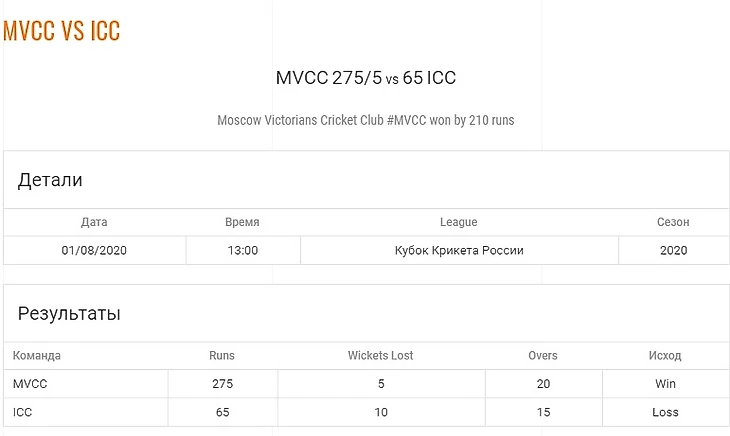Screen dimensions: 730x436
Task: Sort by the Runs column header
Action: point(222,356)
